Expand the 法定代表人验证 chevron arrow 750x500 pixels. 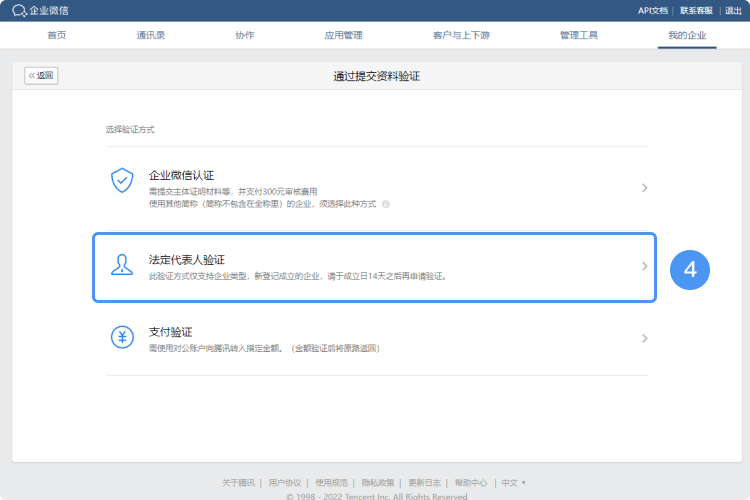tap(645, 267)
